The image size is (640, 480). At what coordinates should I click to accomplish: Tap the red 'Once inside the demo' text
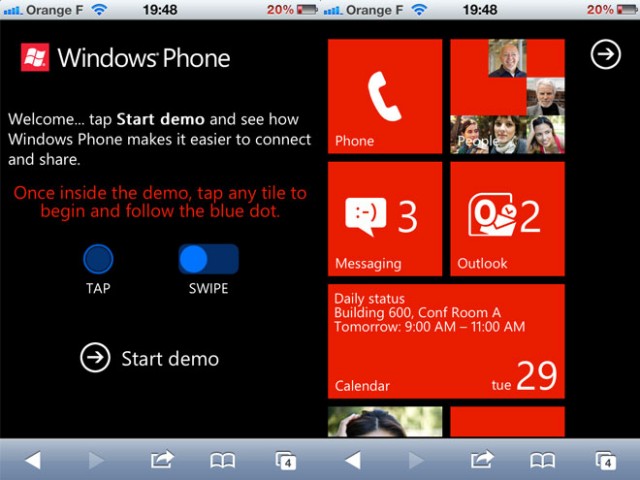point(160,202)
